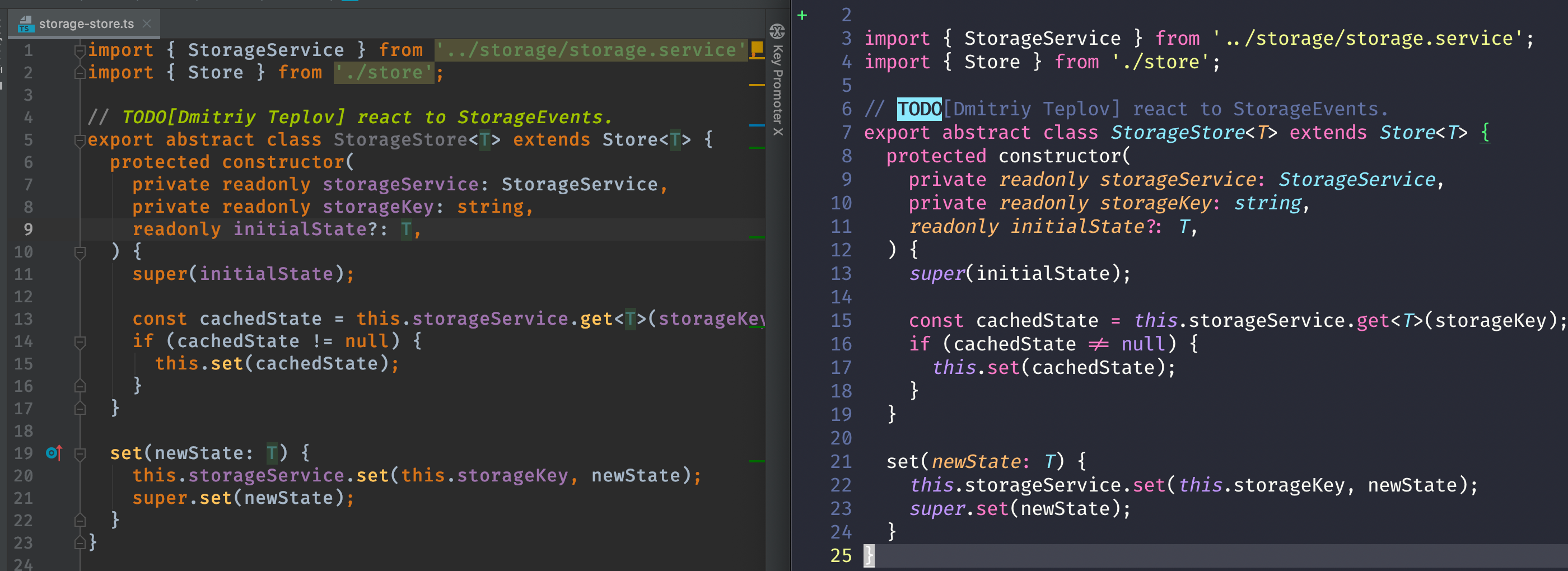Jump to the blue TODO stripe mark in scrollbar

pos(757,125)
